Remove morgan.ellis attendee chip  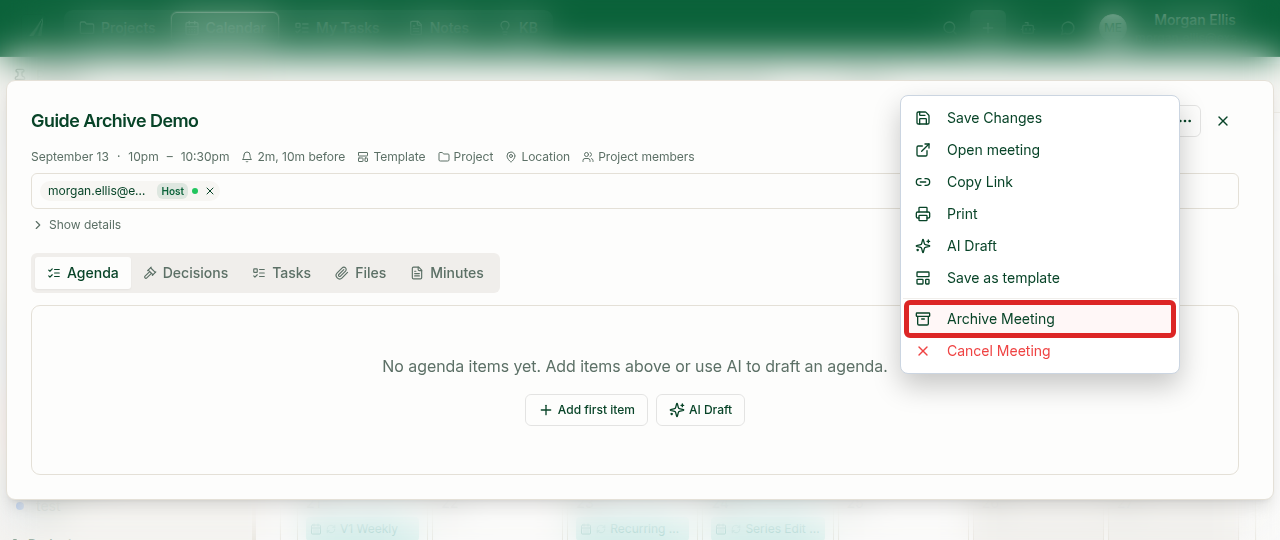click(210, 191)
